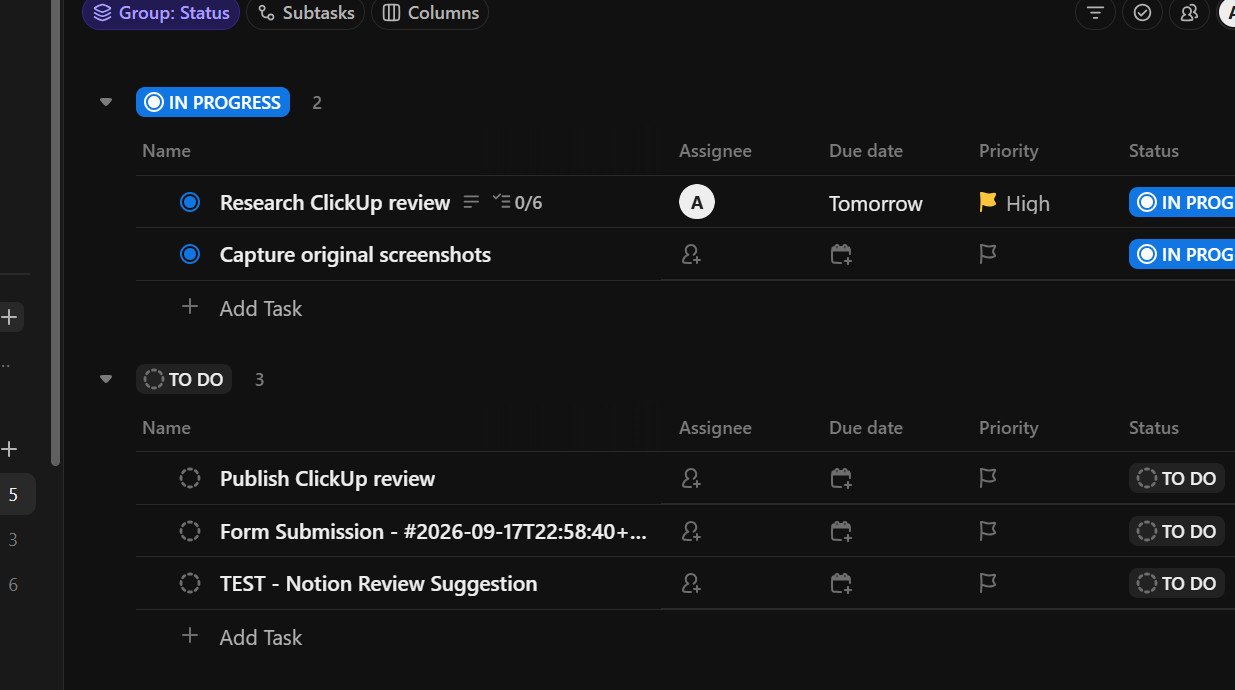Toggle status circle of TEST - Notion Review Suggestion

pos(190,583)
